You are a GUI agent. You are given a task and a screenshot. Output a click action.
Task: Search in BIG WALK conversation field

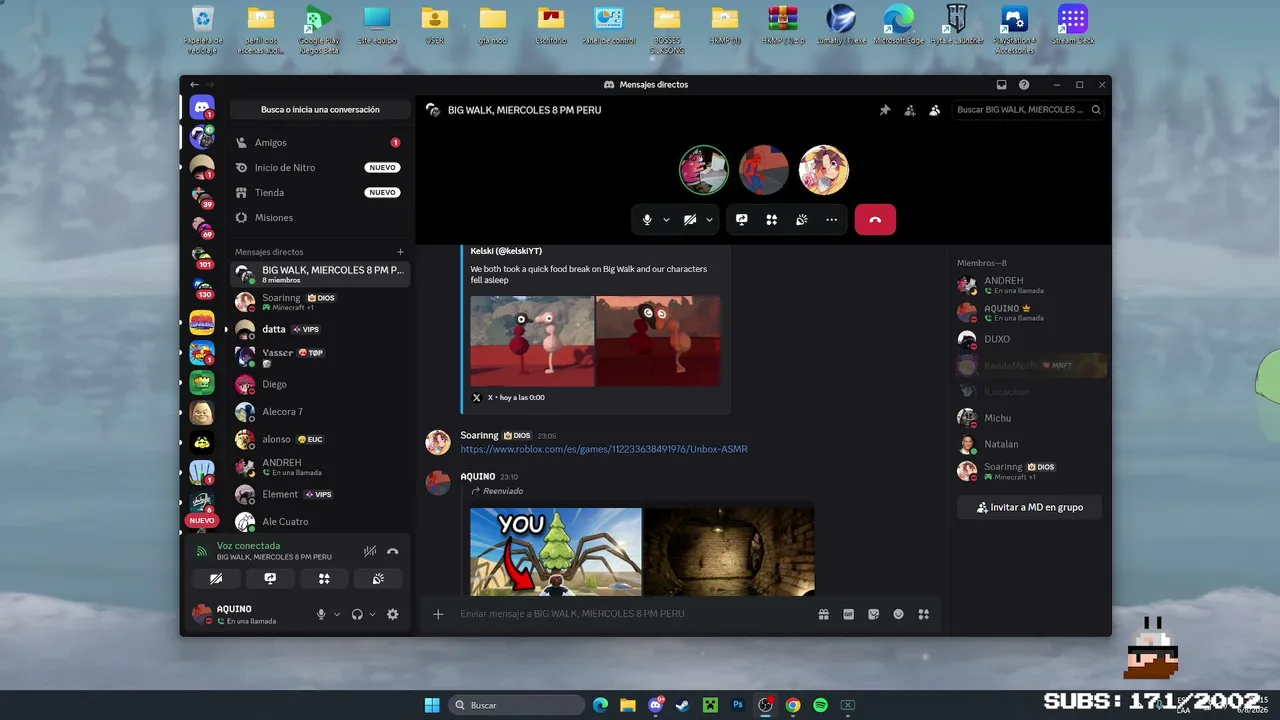click(1028, 110)
